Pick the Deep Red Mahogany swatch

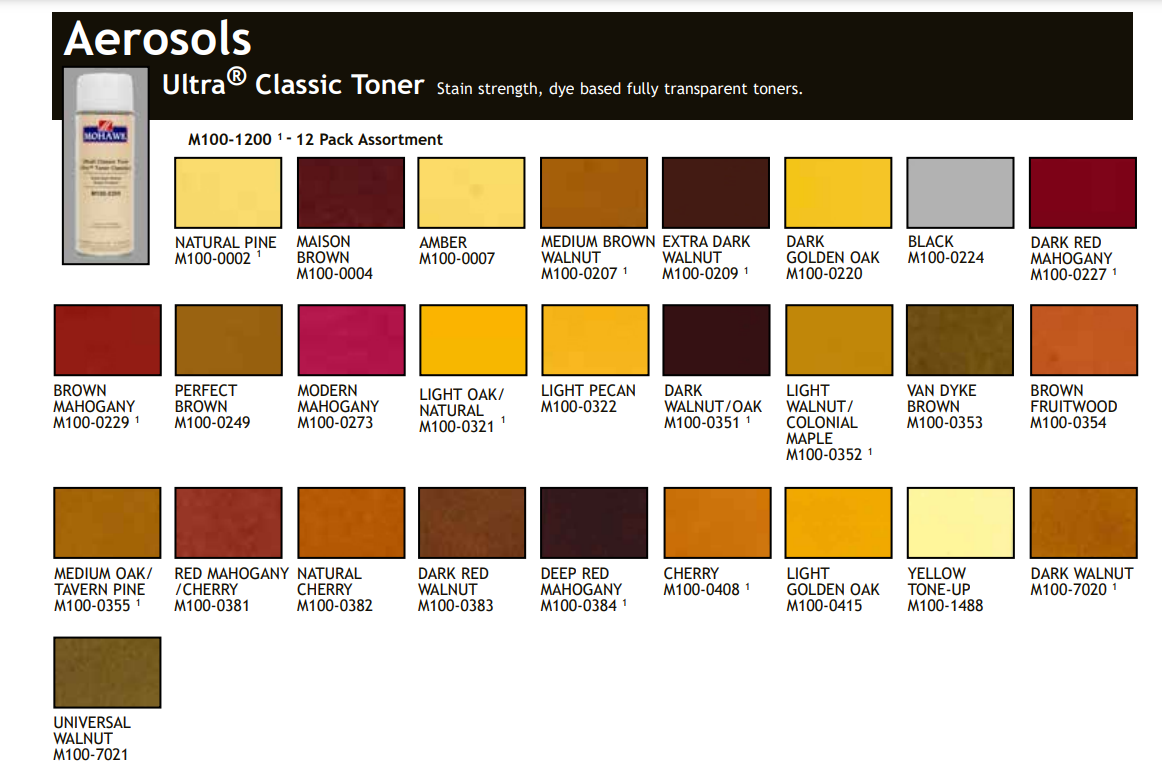[x=594, y=523]
